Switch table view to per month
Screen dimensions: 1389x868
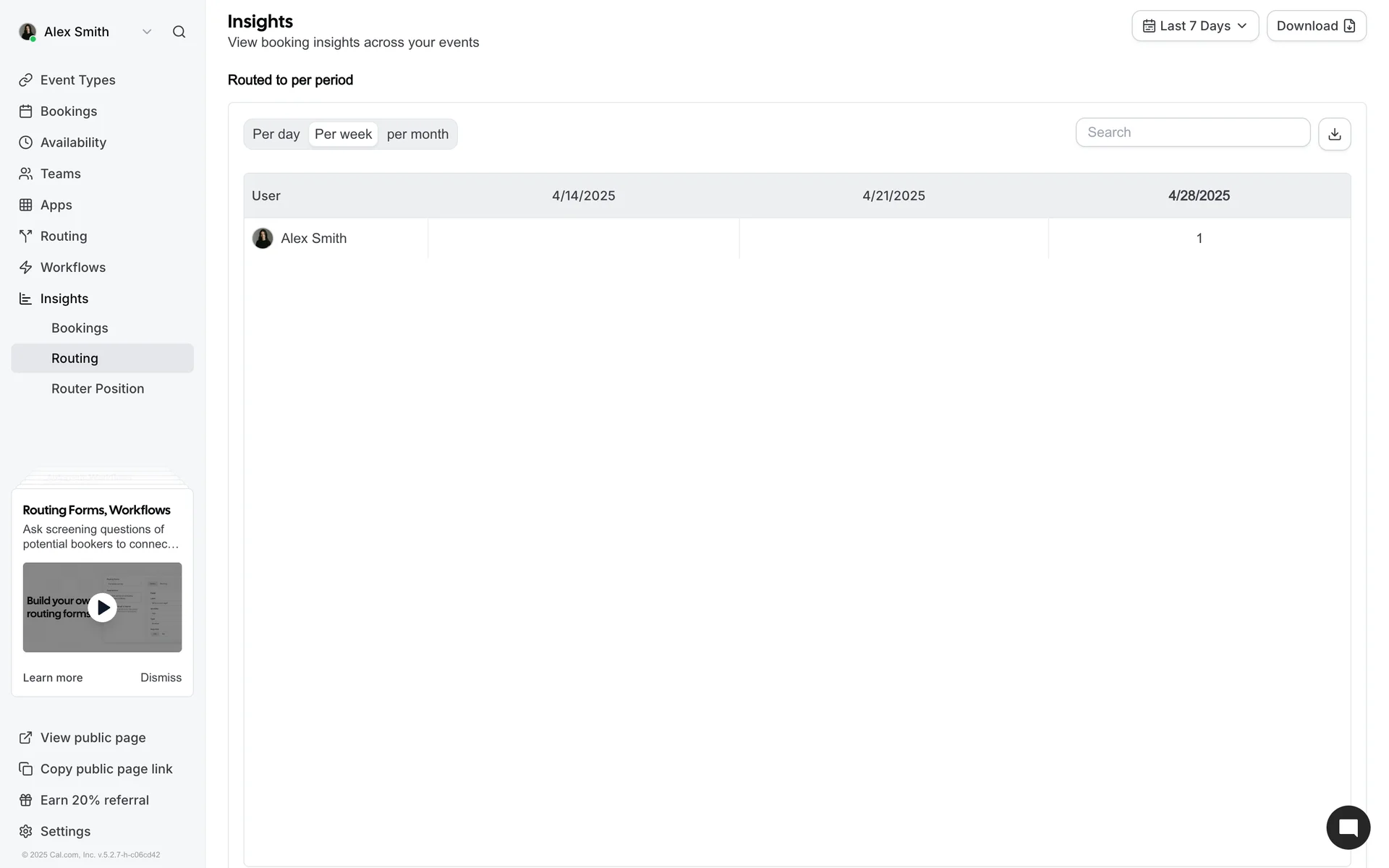pyautogui.click(x=417, y=135)
